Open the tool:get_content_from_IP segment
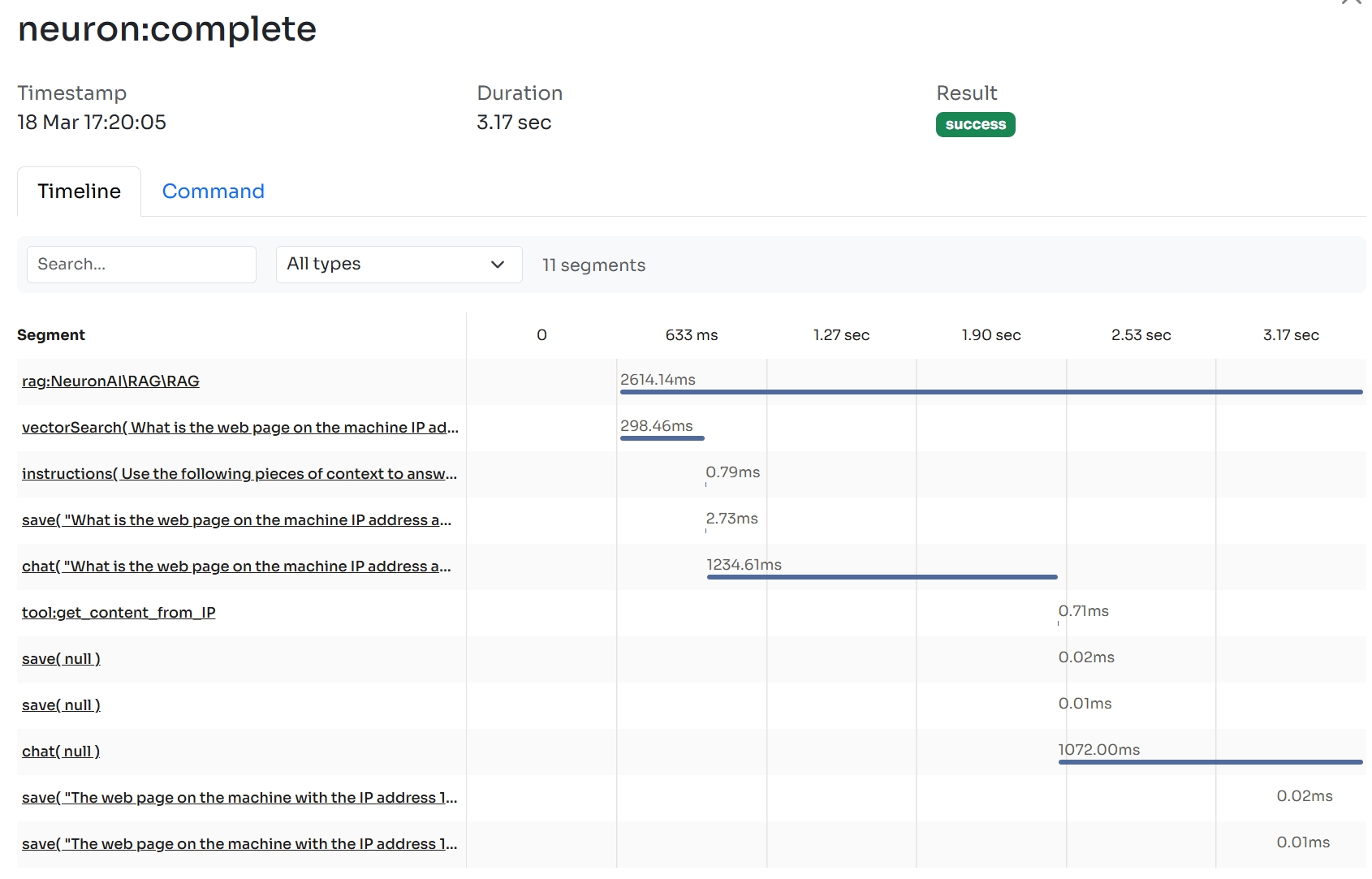This screenshot has width=1372, height=879. point(119,613)
